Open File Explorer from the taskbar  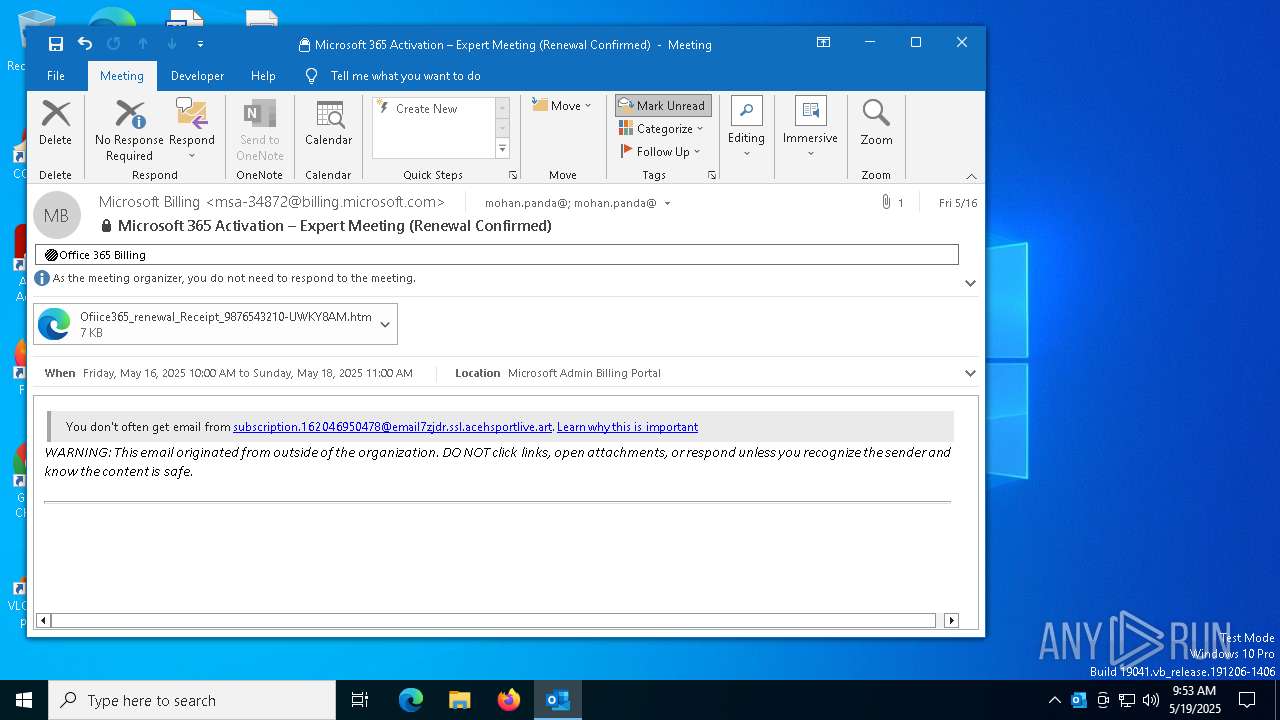pyautogui.click(x=459, y=700)
